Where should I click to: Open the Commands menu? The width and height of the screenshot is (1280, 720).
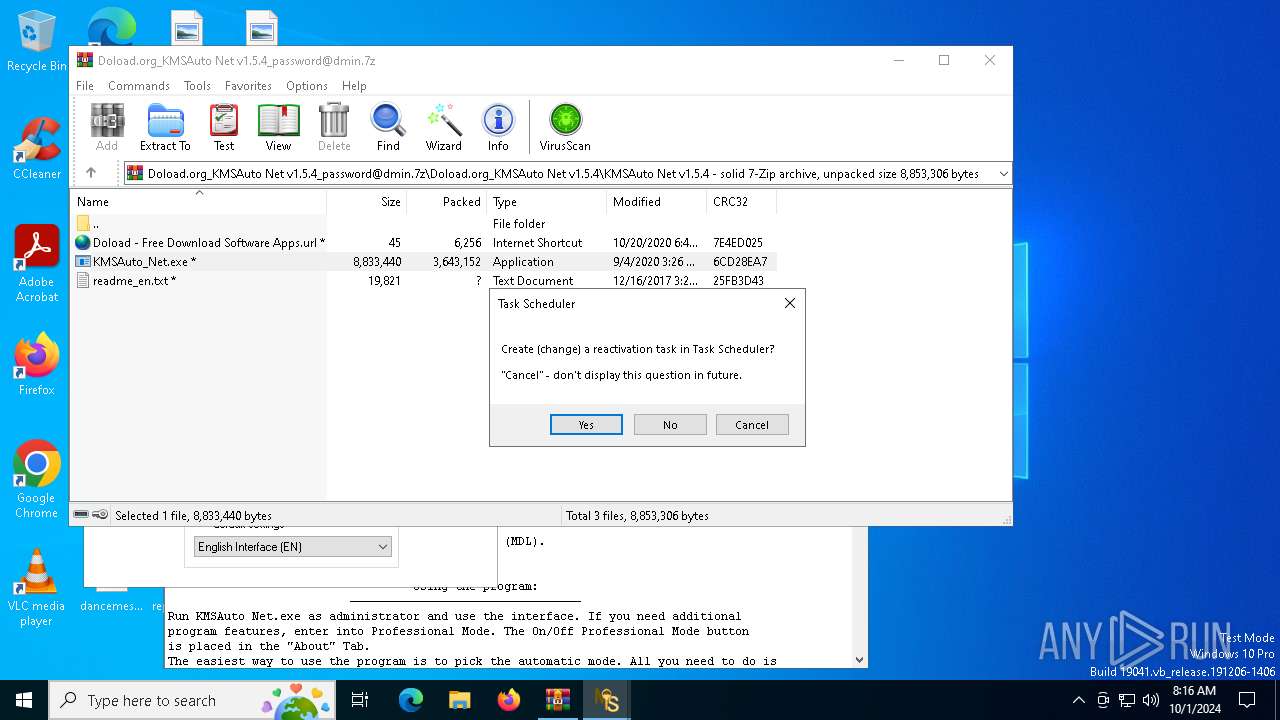click(139, 86)
